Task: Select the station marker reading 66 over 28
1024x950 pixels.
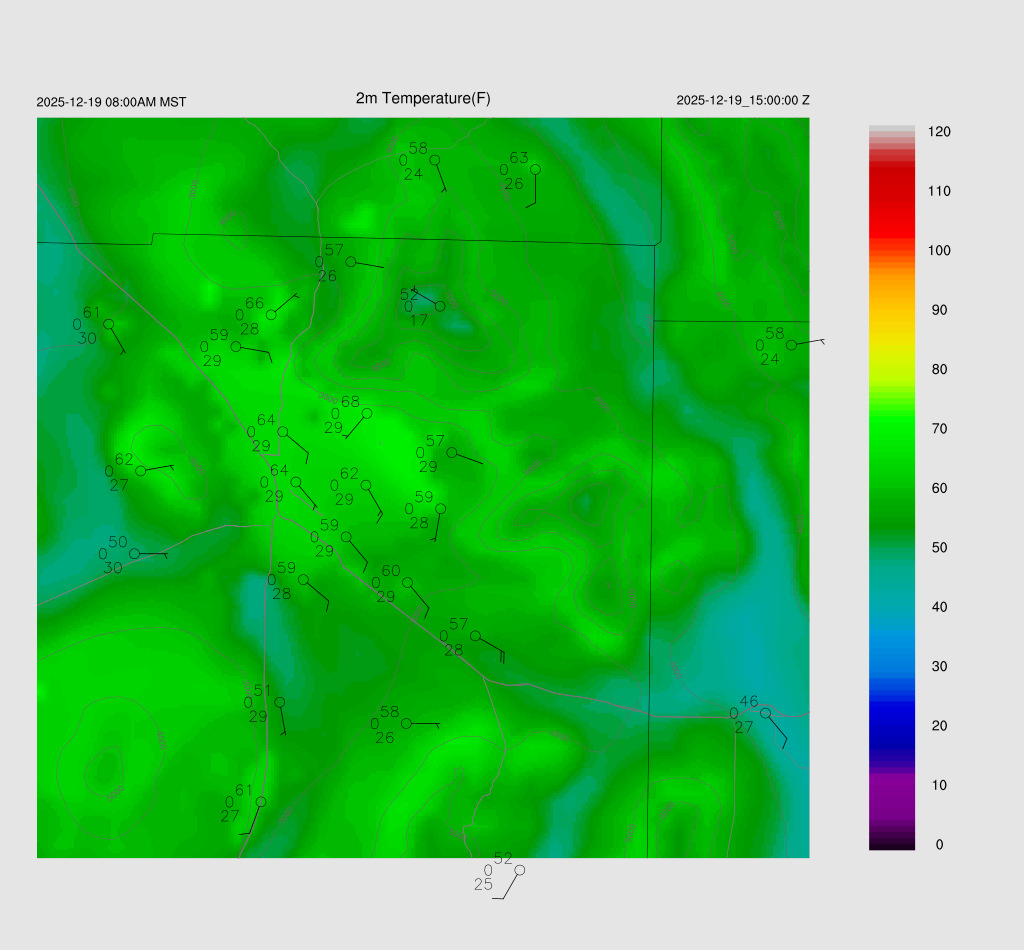Action: [271, 315]
